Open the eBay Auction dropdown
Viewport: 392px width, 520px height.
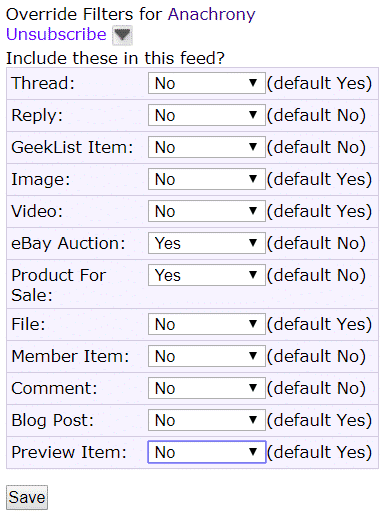coord(207,243)
